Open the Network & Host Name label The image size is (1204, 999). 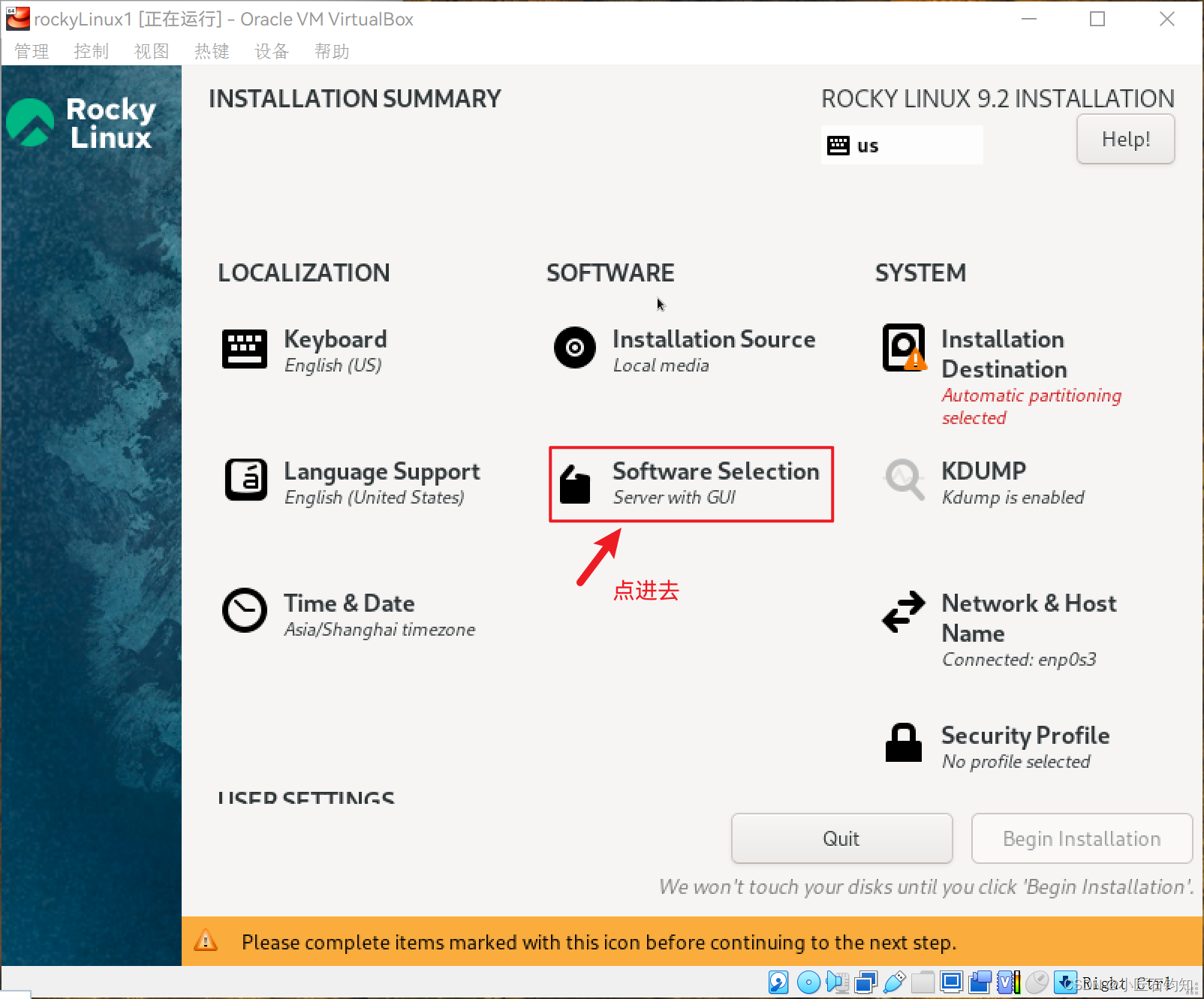pos(1029,618)
